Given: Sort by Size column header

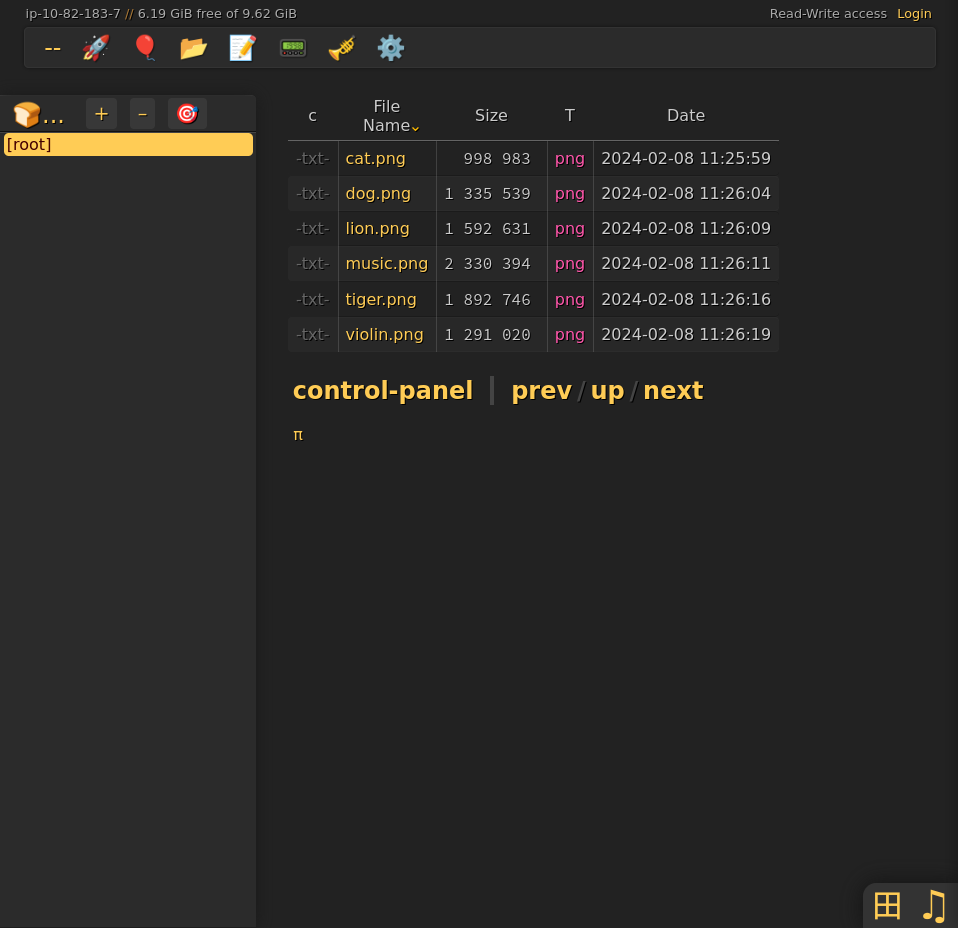Looking at the screenshot, I should pyautogui.click(x=491, y=115).
